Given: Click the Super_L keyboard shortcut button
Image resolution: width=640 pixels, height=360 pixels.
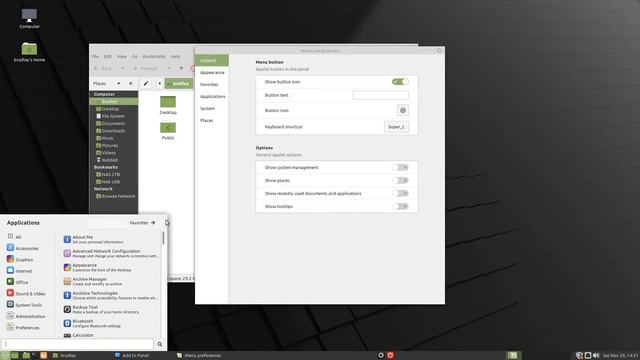Looking at the screenshot, I should (396, 127).
